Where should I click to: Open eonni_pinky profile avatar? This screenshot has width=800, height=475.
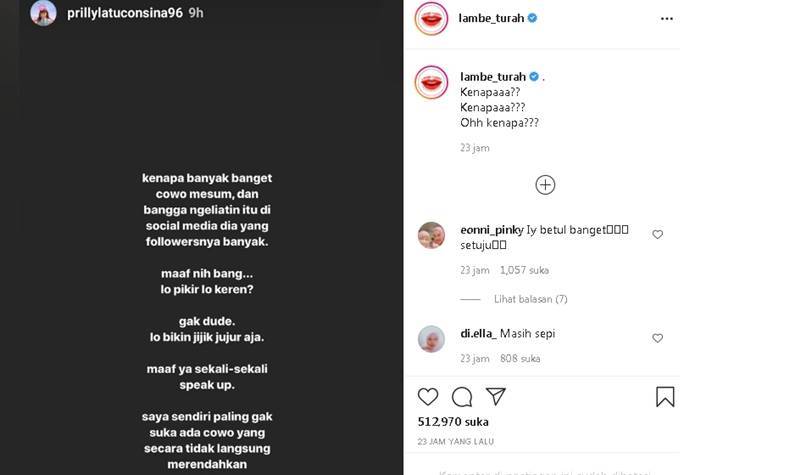[431, 235]
